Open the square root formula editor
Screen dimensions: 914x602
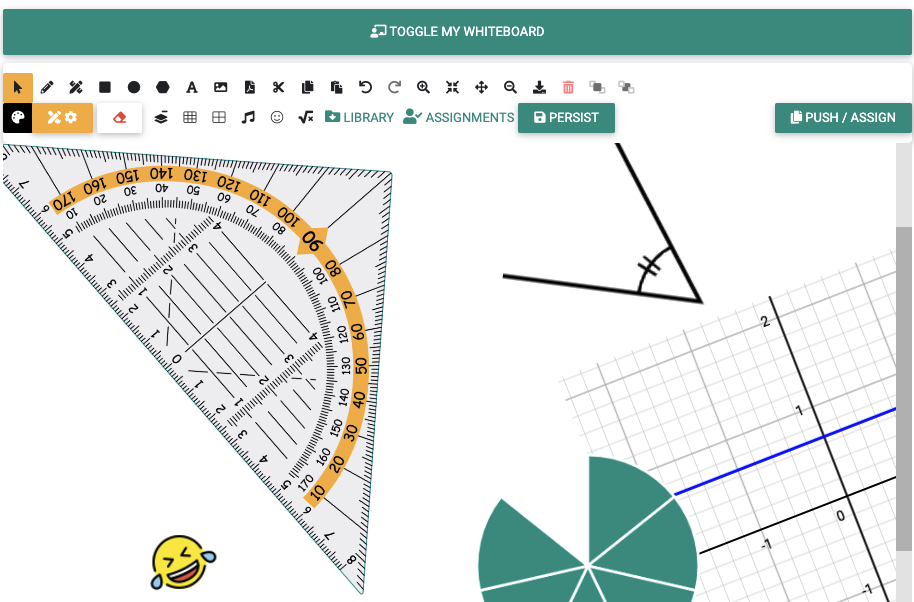(x=306, y=118)
